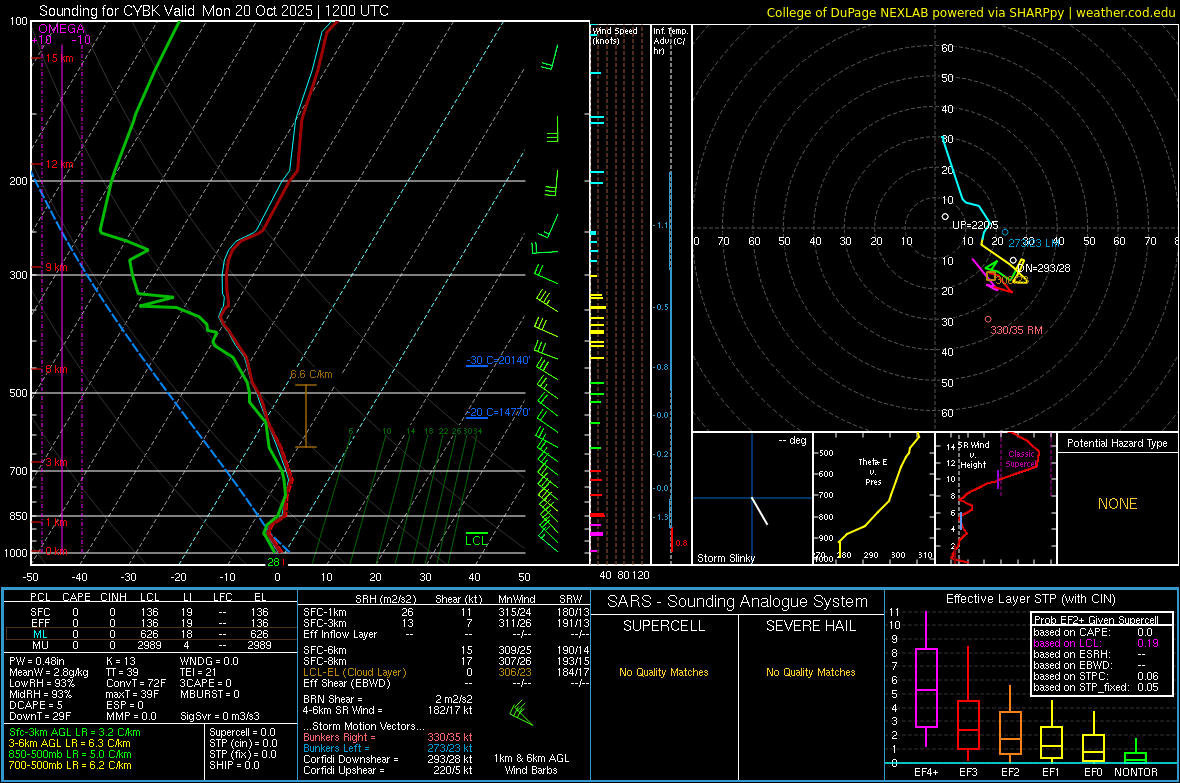Viewport: 1180px width, 783px height.
Task: Click the -20 C=14770' level label
Action: (498, 412)
